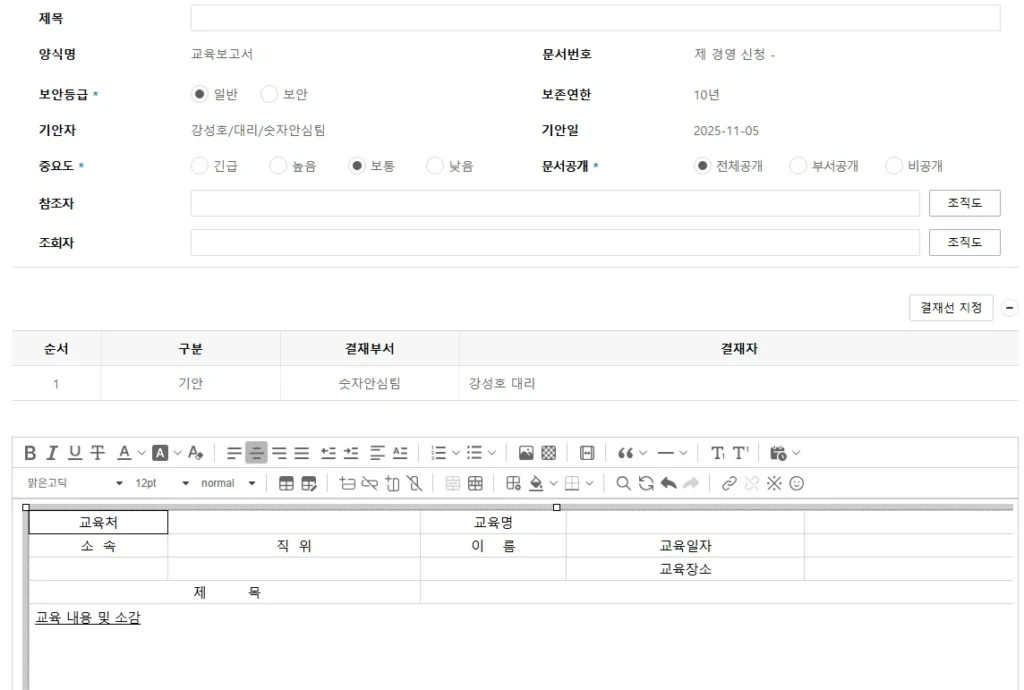Open the emoji smiley picker
This screenshot has width=1024, height=690.
[797, 483]
